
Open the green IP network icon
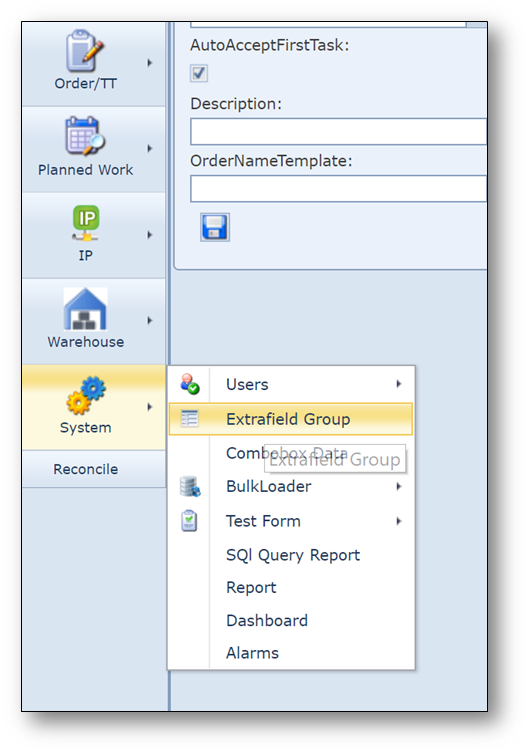click(x=86, y=223)
